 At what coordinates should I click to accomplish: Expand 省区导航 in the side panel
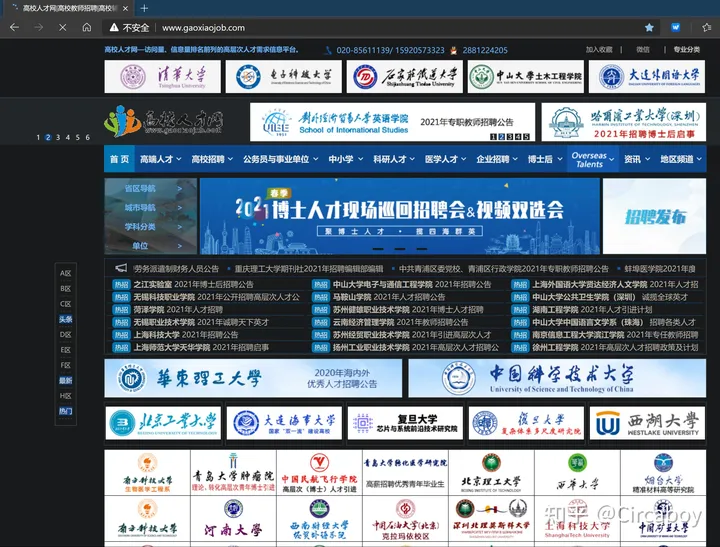[x=151, y=188]
